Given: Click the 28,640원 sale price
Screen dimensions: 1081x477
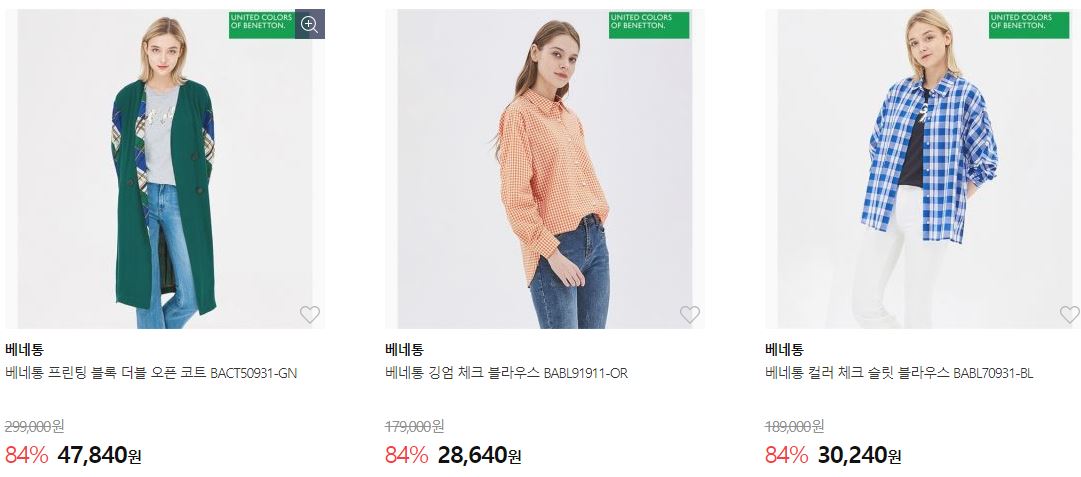Looking at the screenshot, I should point(480,455).
